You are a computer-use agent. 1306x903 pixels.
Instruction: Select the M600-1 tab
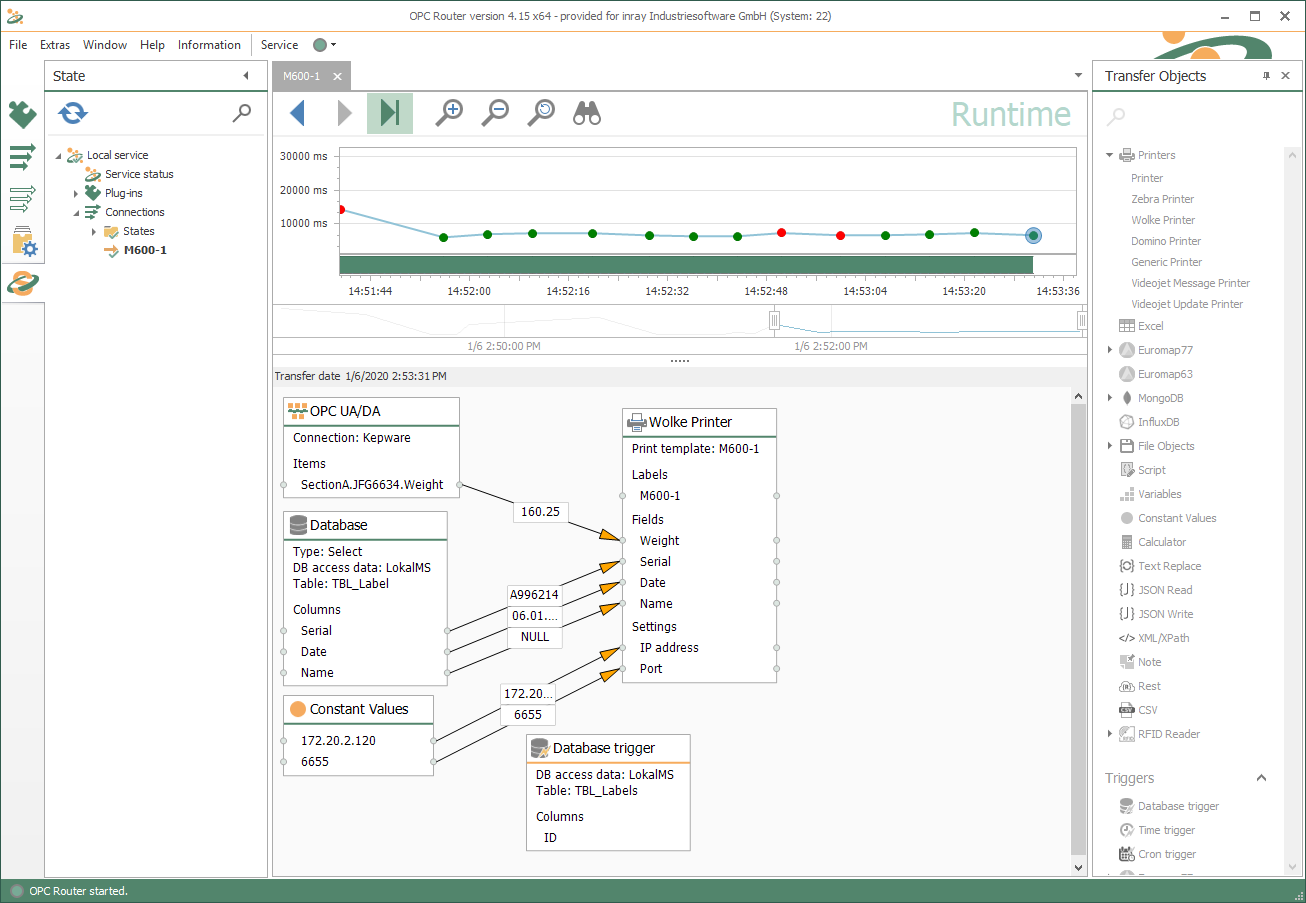[x=301, y=76]
